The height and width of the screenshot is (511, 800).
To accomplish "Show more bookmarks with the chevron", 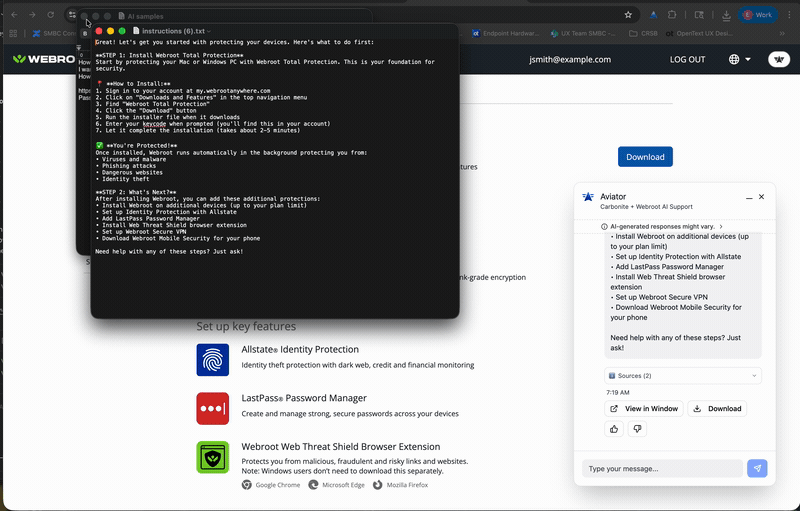I will click(782, 34).
